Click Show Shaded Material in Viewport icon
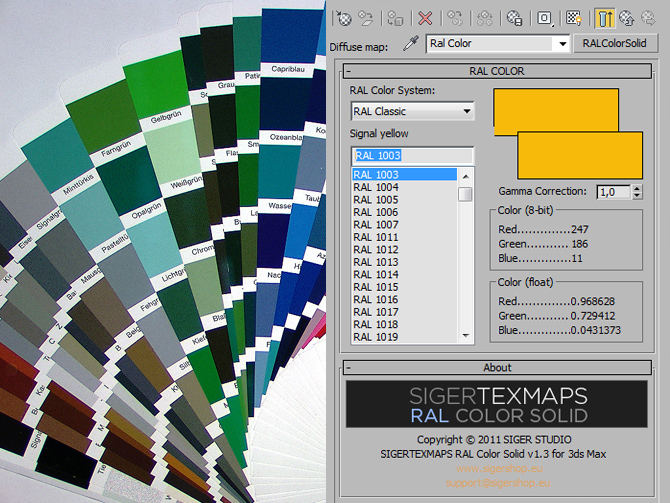Screen dimensions: 670x503 [x=574, y=18]
